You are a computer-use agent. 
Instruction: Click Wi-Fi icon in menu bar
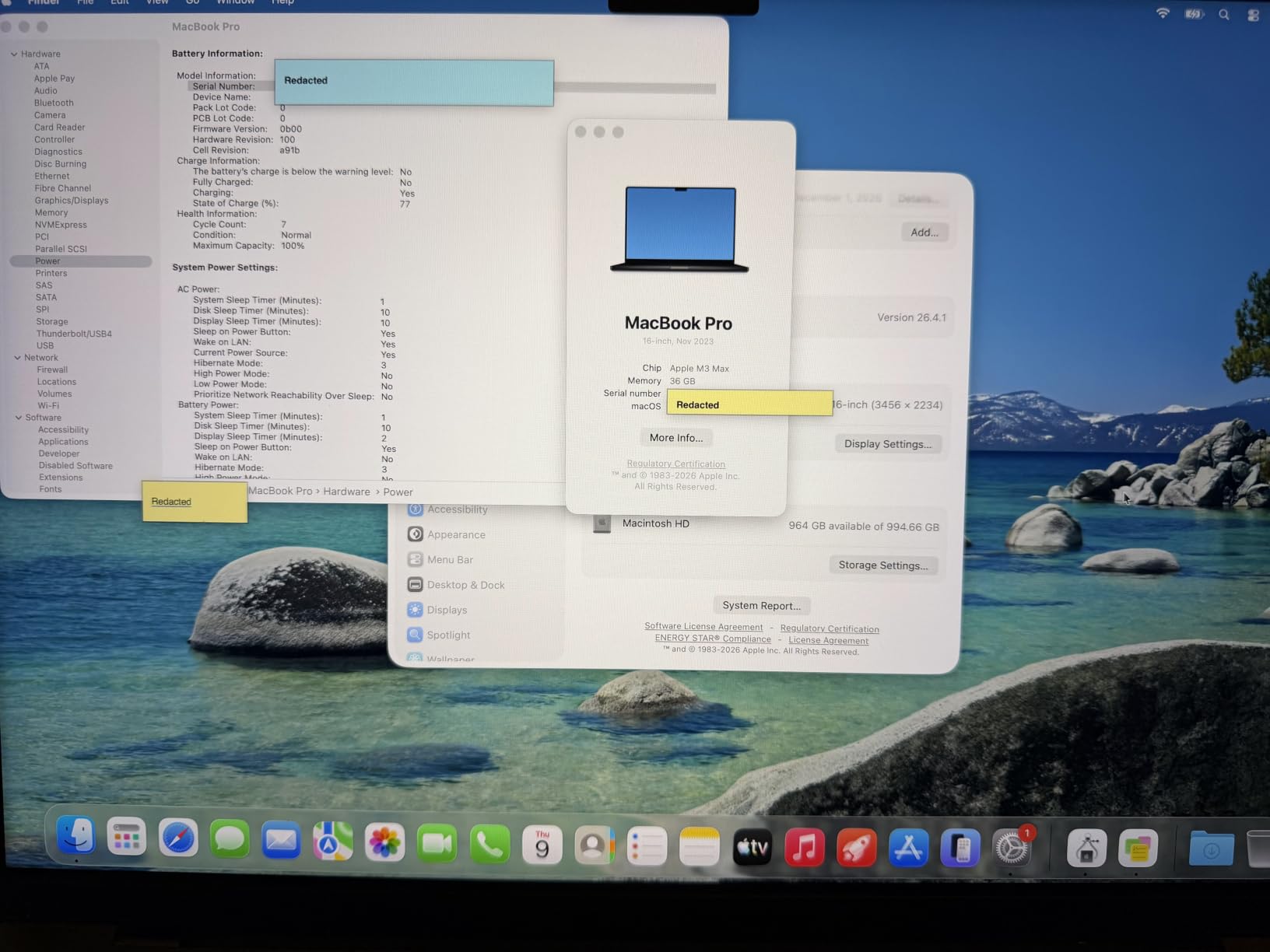(1163, 13)
